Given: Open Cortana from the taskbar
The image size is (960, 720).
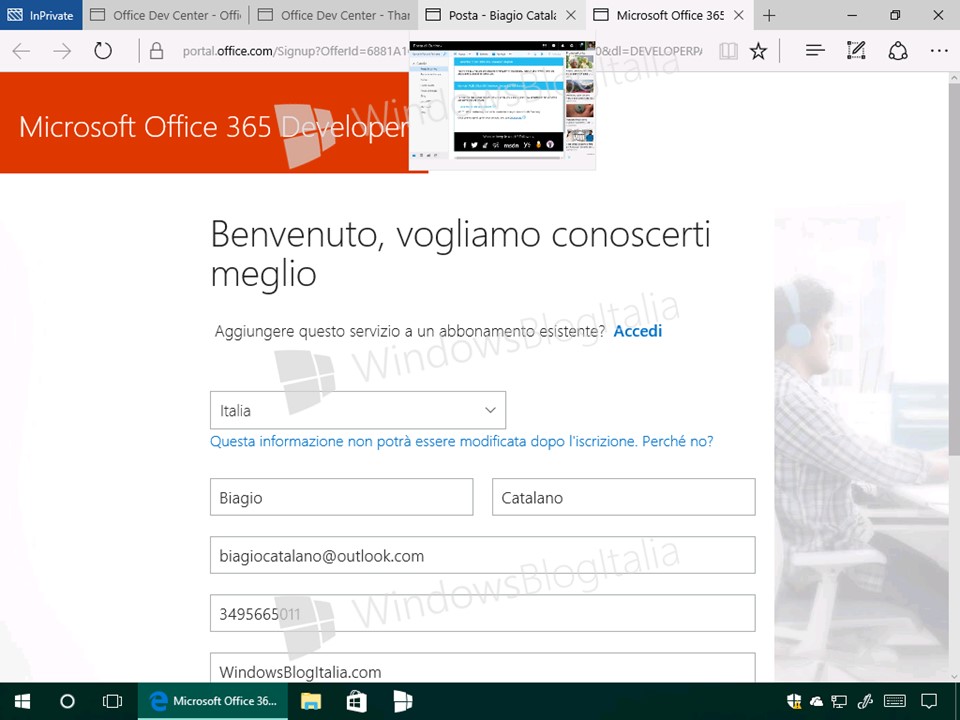Looking at the screenshot, I should 67,701.
